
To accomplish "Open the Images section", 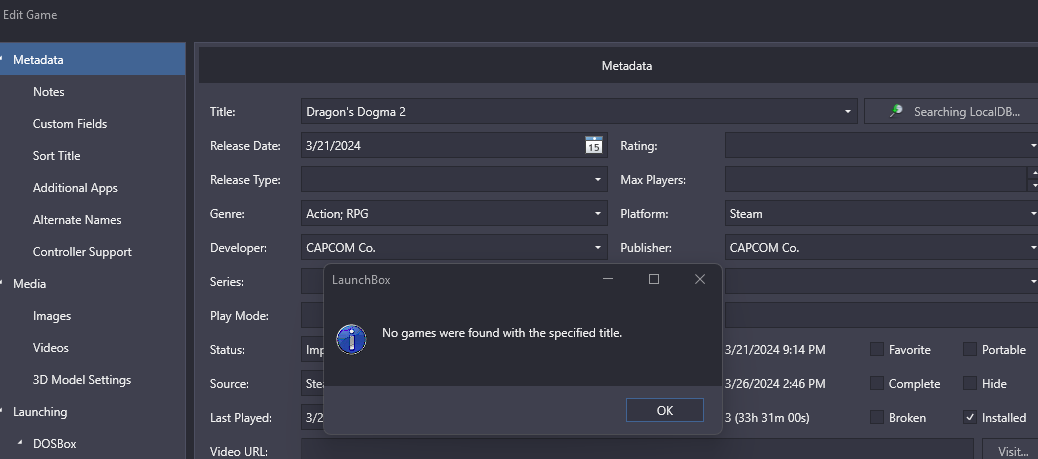I will (52, 316).
